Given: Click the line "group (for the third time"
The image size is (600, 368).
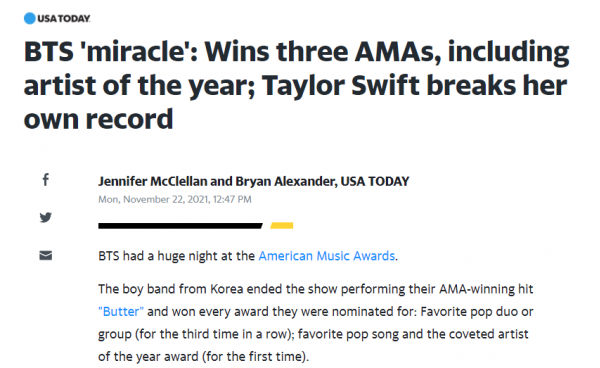Looking at the screenshot, I should (x=313, y=334).
